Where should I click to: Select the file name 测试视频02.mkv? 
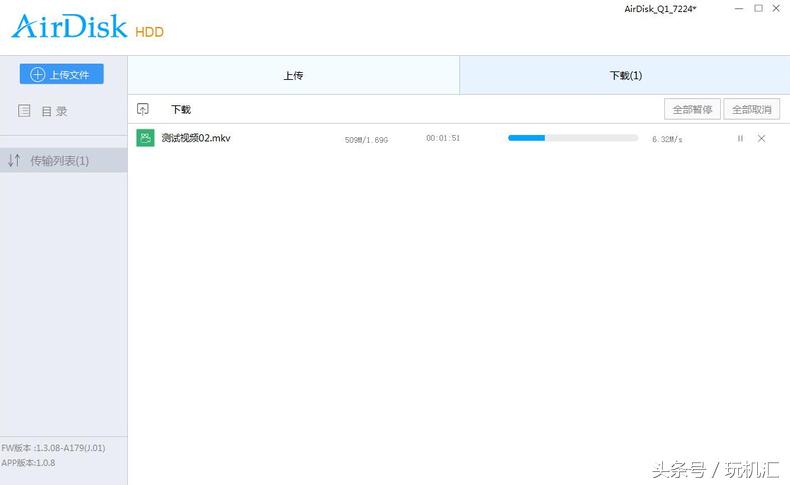pos(195,138)
